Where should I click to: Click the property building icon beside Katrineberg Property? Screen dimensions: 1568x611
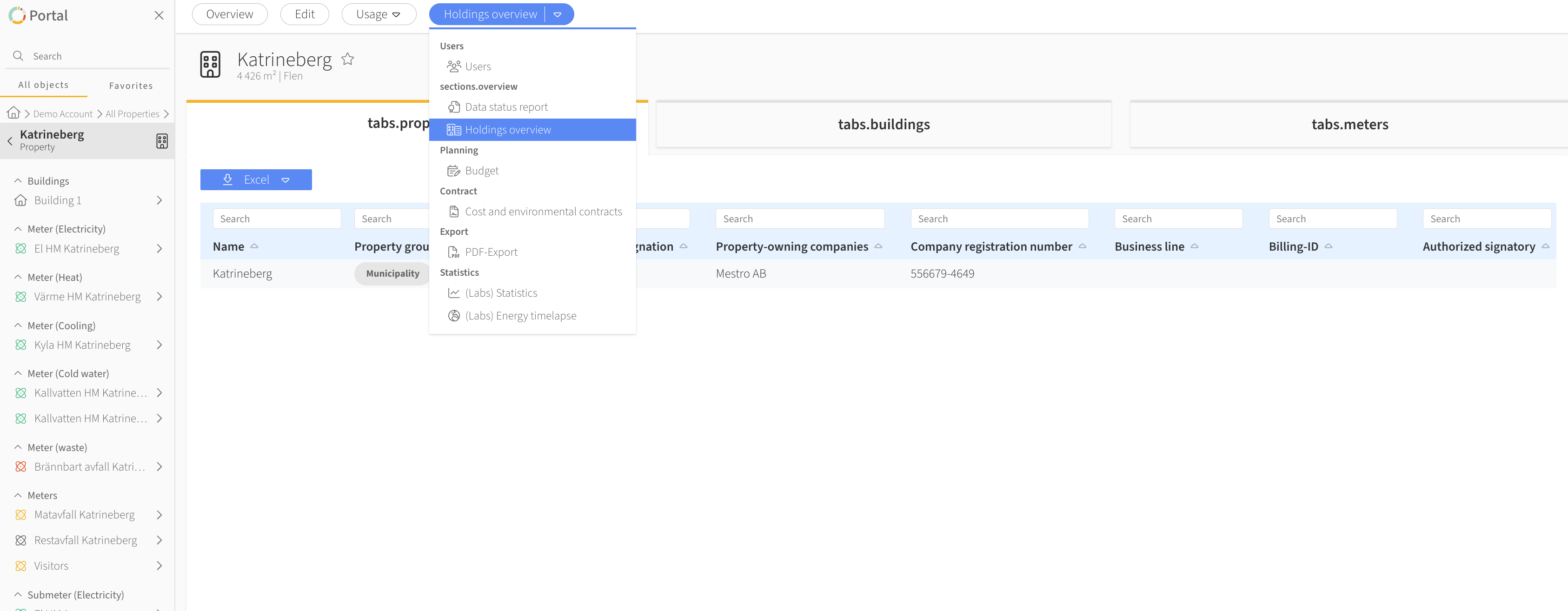coord(162,140)
